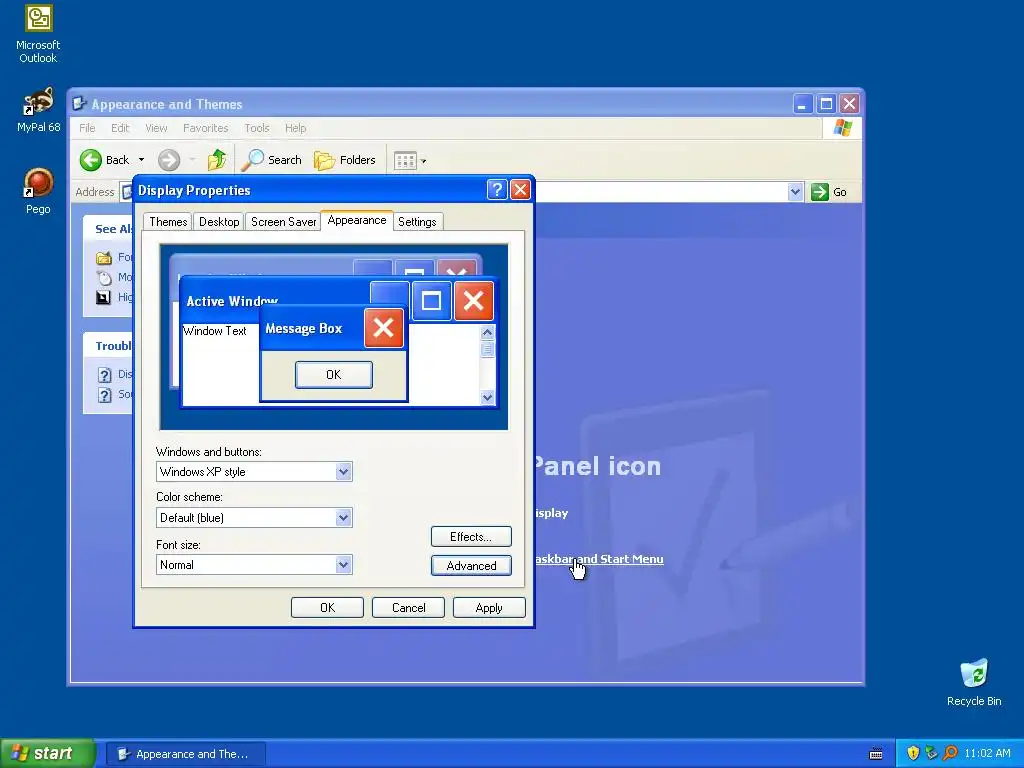Click the Forward arrow in the toolbar
The width and height of the screenshot is (1024, 768).
(x=168, y=160)
